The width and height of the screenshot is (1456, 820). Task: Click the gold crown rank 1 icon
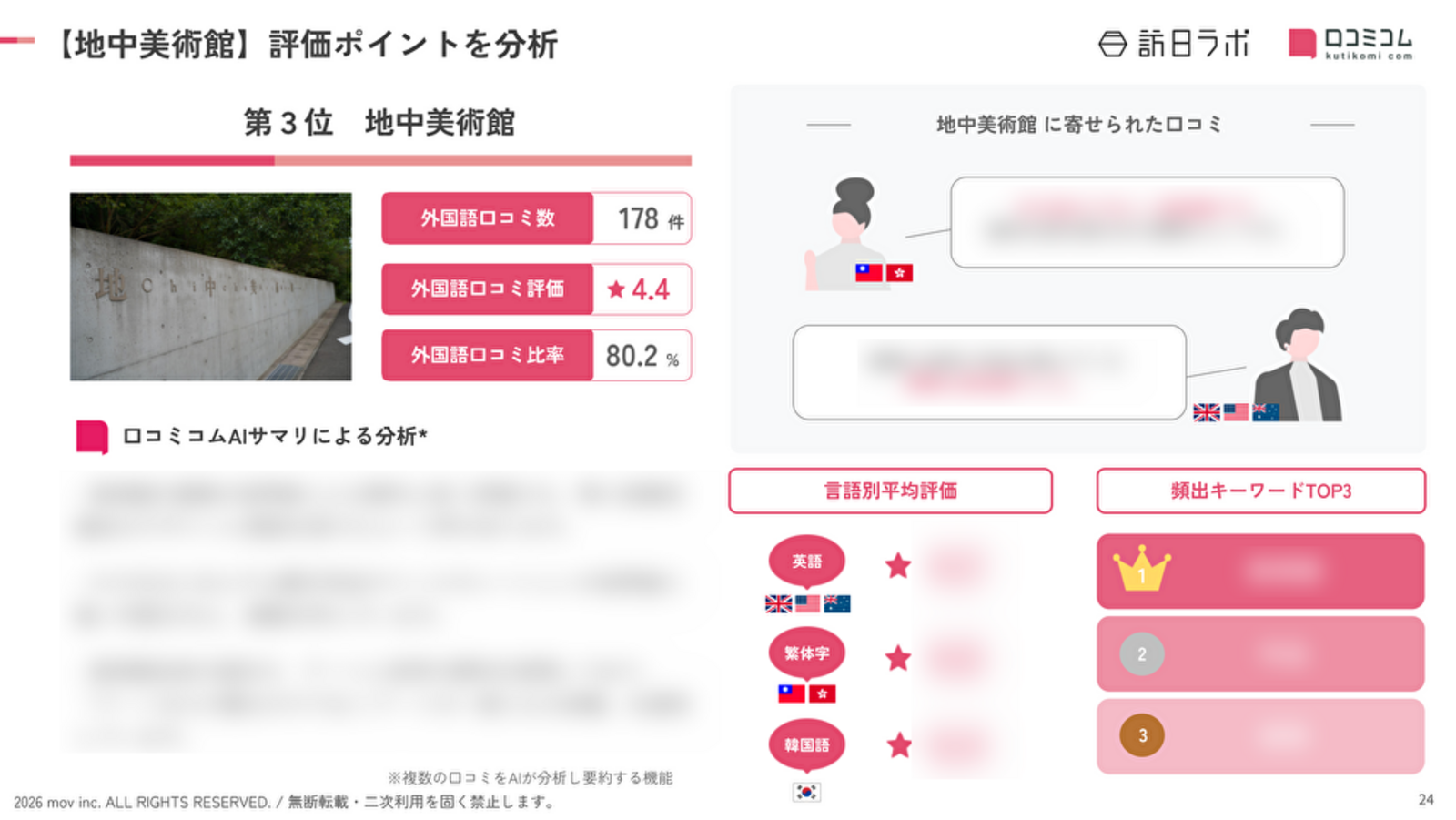pyautogui.click(x=1142, y=569)
